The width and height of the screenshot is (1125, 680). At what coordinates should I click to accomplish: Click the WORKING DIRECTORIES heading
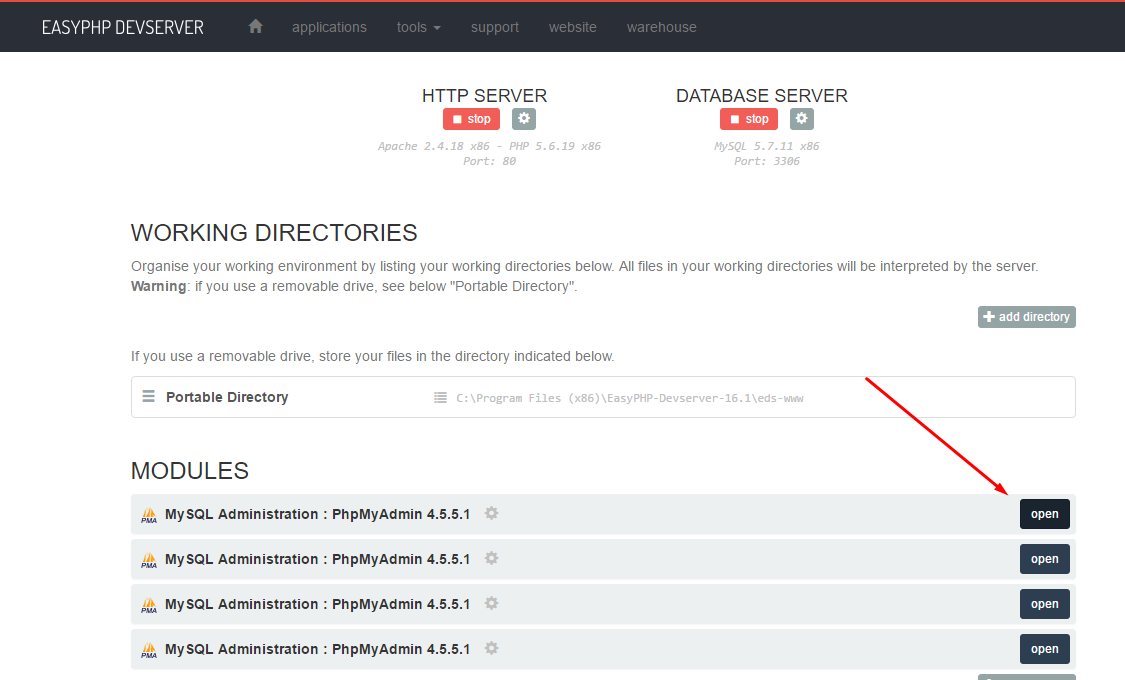tap(274, 233)
